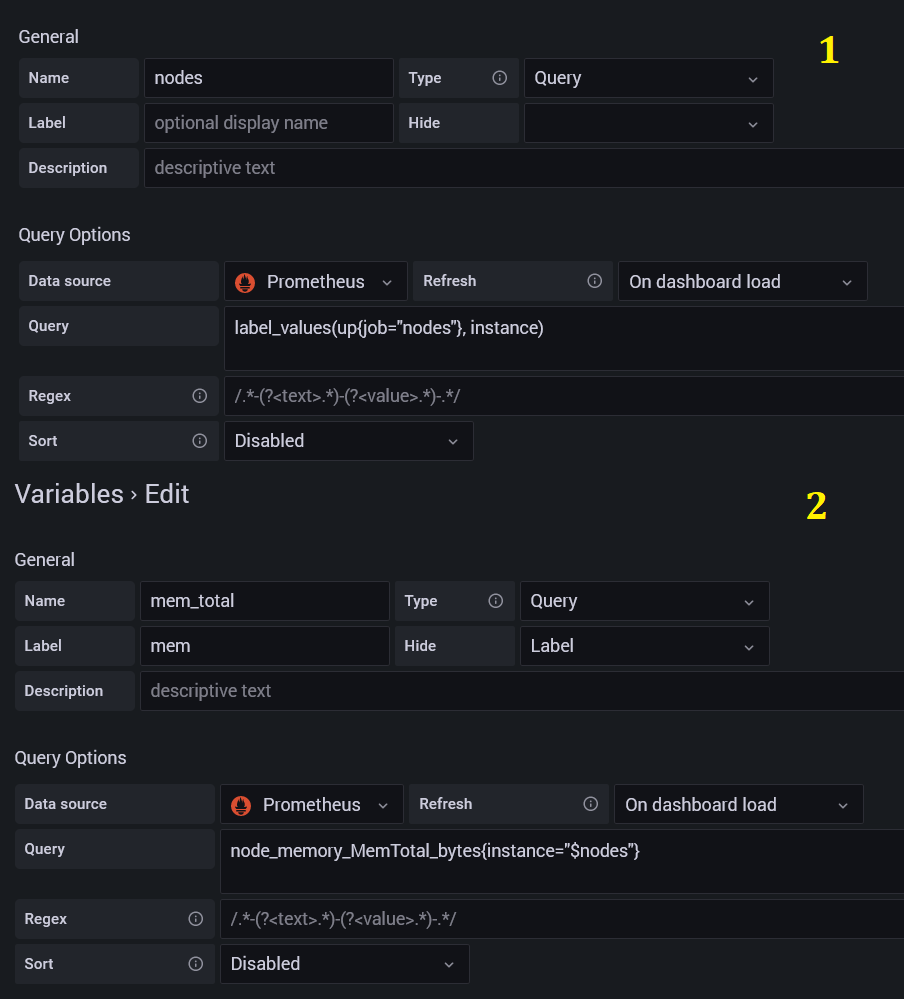Open the empty Hide dropdown for nodes variable
The image size is (904, 999).
[x=648, y=122]
